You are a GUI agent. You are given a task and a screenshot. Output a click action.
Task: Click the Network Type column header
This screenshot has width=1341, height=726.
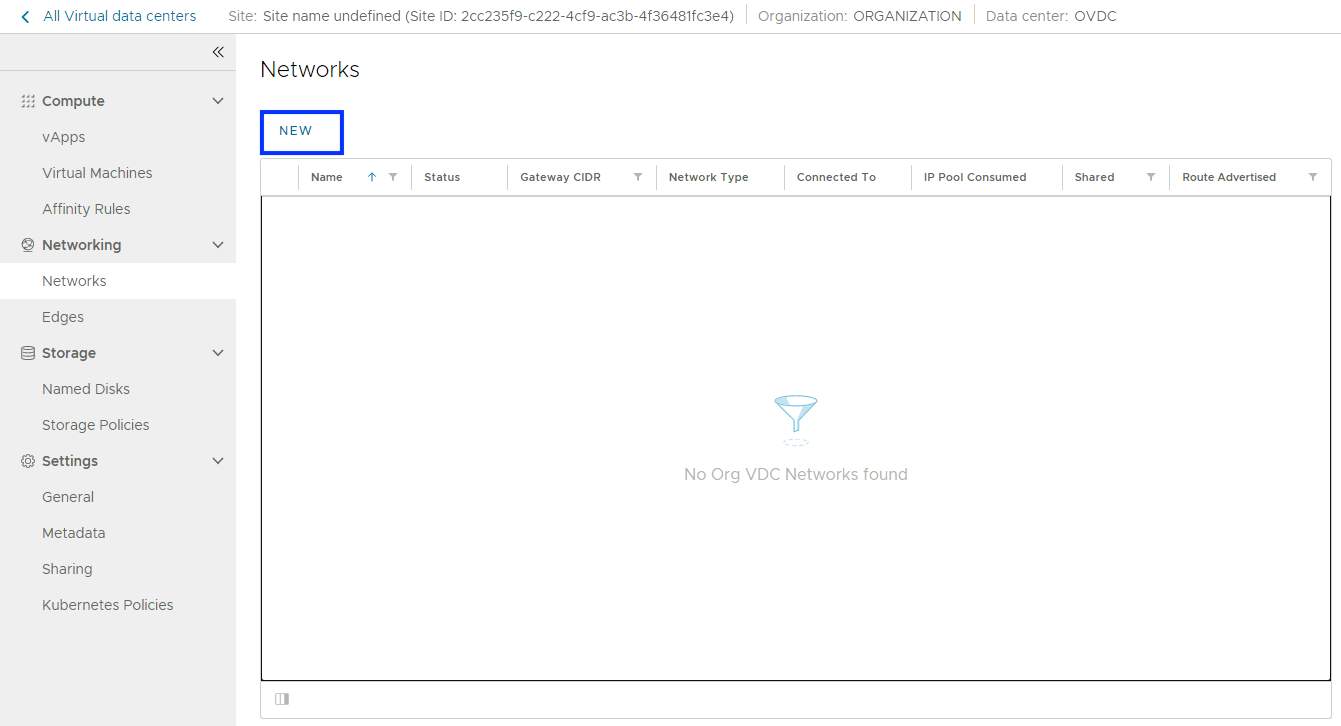click(708, 177)
